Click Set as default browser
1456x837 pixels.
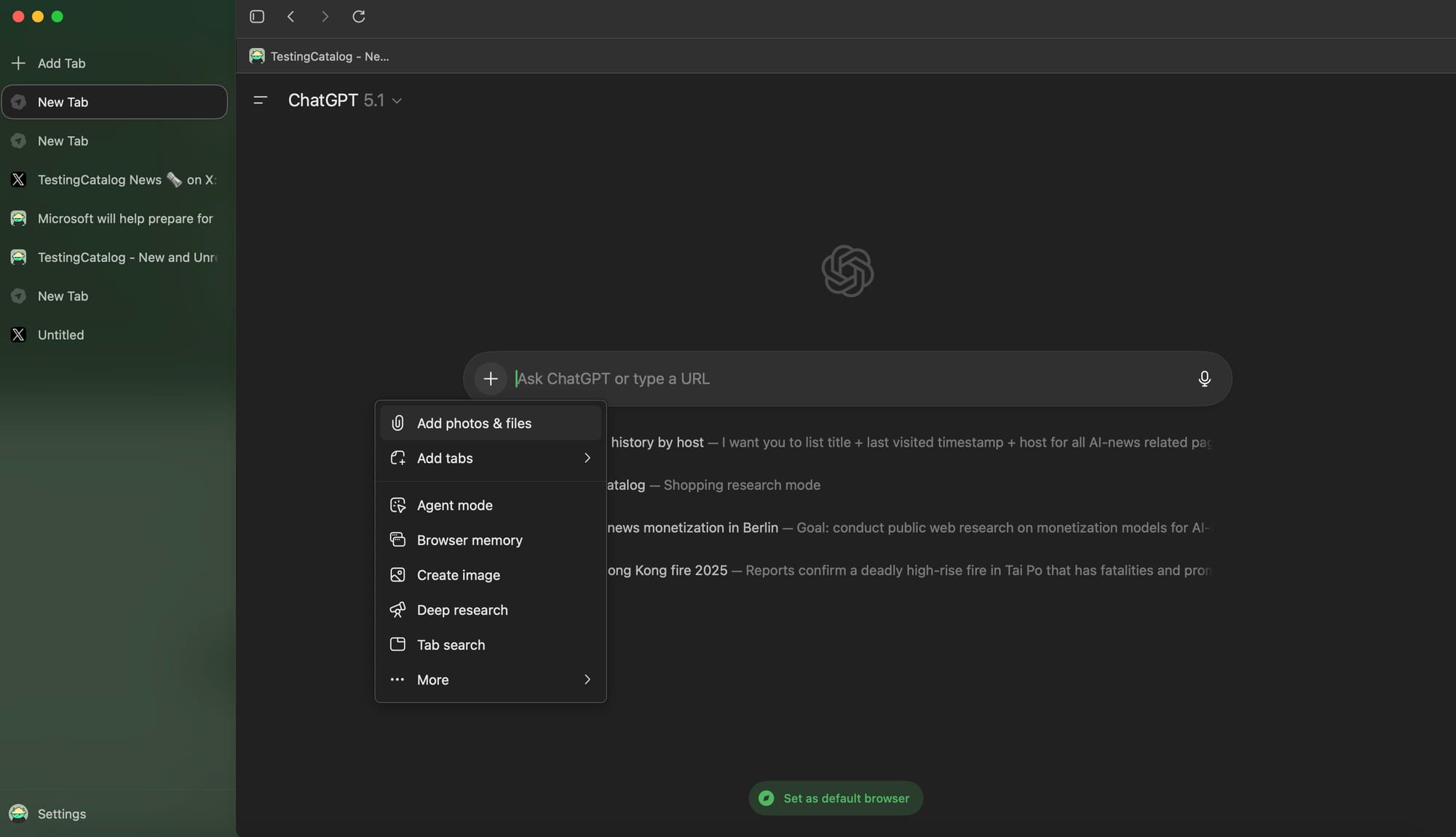[834, 798]
